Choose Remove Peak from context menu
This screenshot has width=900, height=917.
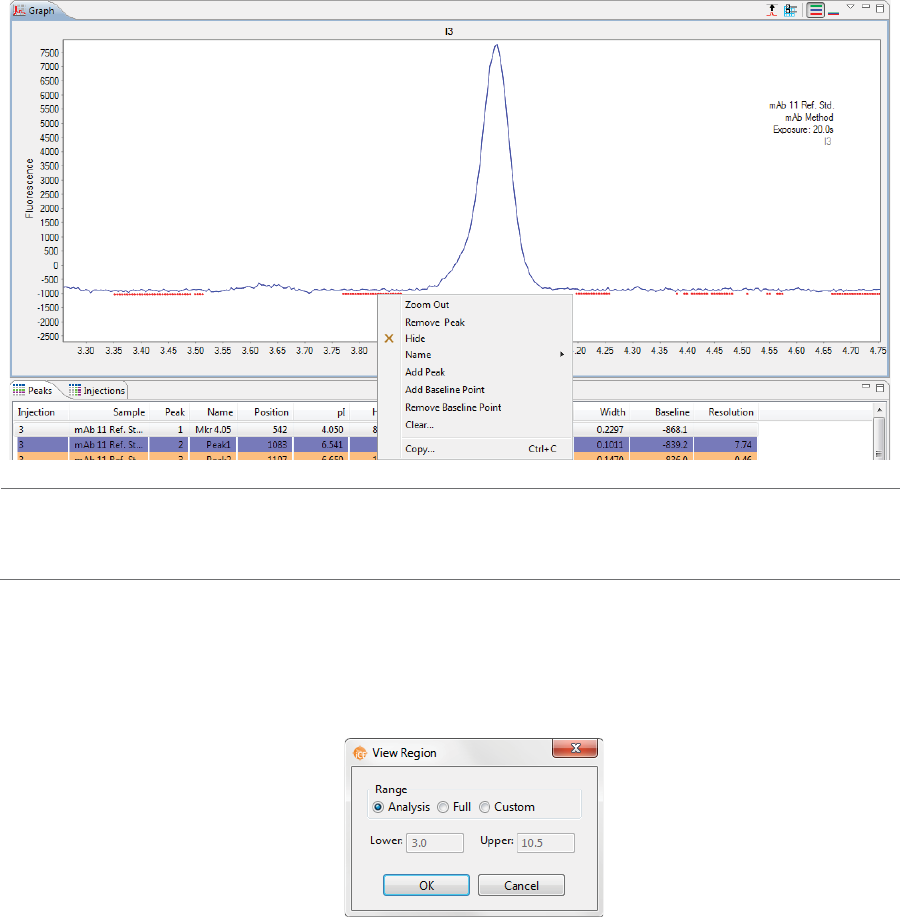coord(435,323)
